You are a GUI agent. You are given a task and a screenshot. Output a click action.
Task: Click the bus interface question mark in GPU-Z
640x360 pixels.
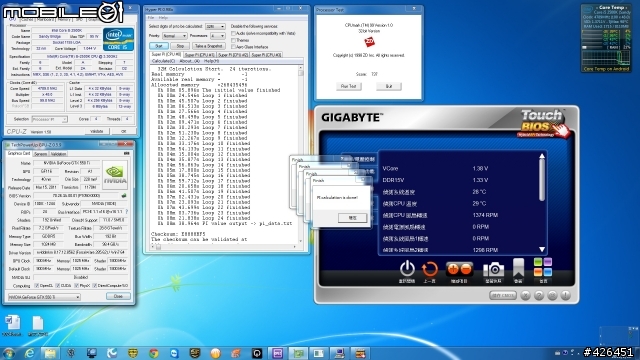127,212
